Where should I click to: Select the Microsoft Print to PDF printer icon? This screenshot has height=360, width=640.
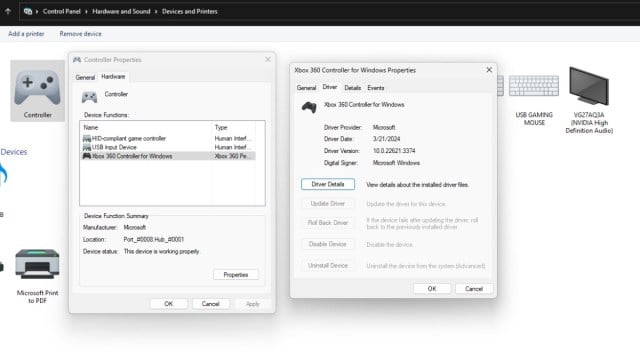(x=37, y=264)
